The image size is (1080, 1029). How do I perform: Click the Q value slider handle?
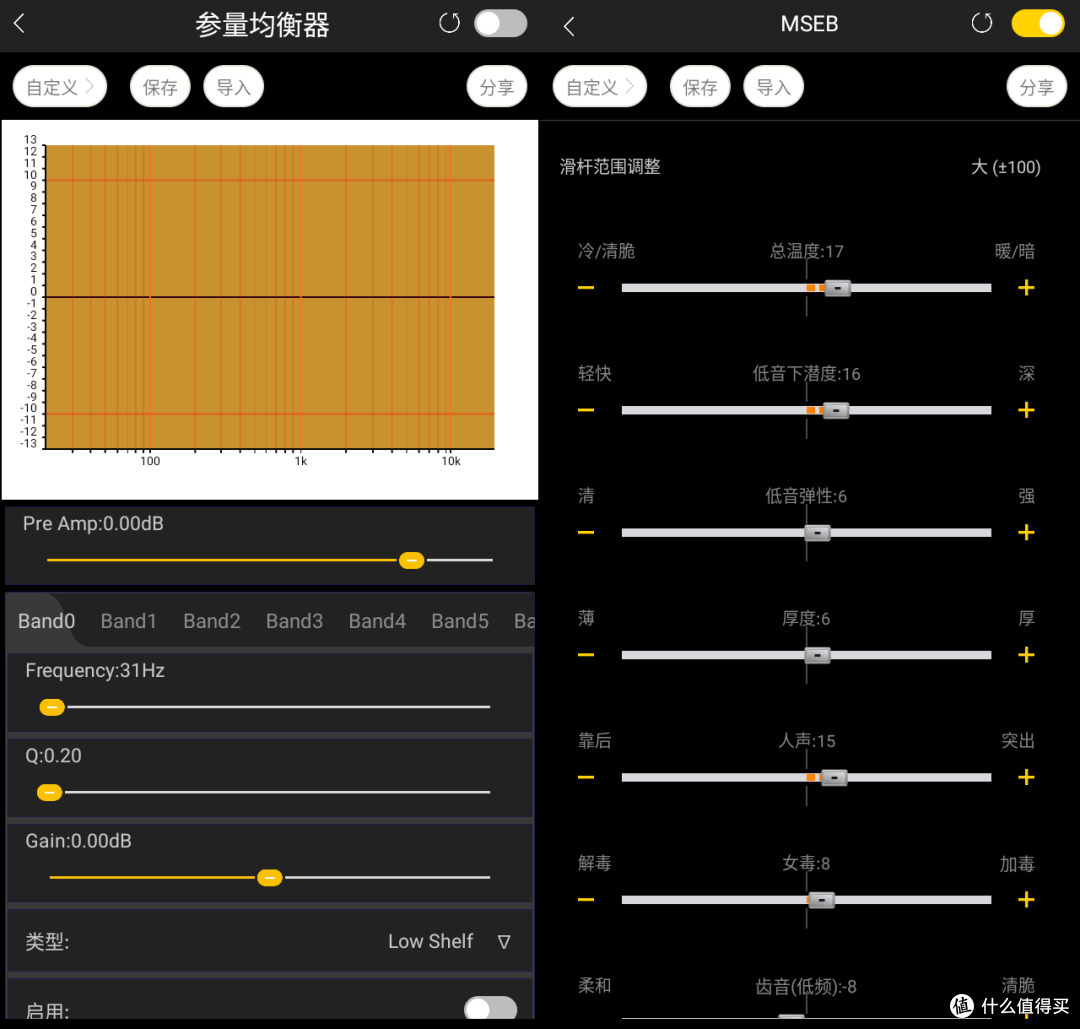coord(50,792)
